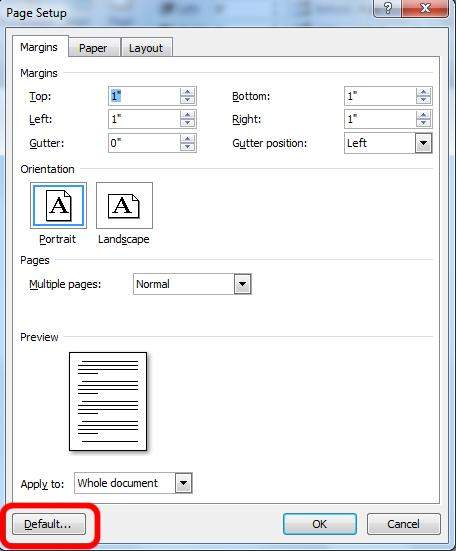
Task: Click inside the Gutter input field
Action: (144, 143)
